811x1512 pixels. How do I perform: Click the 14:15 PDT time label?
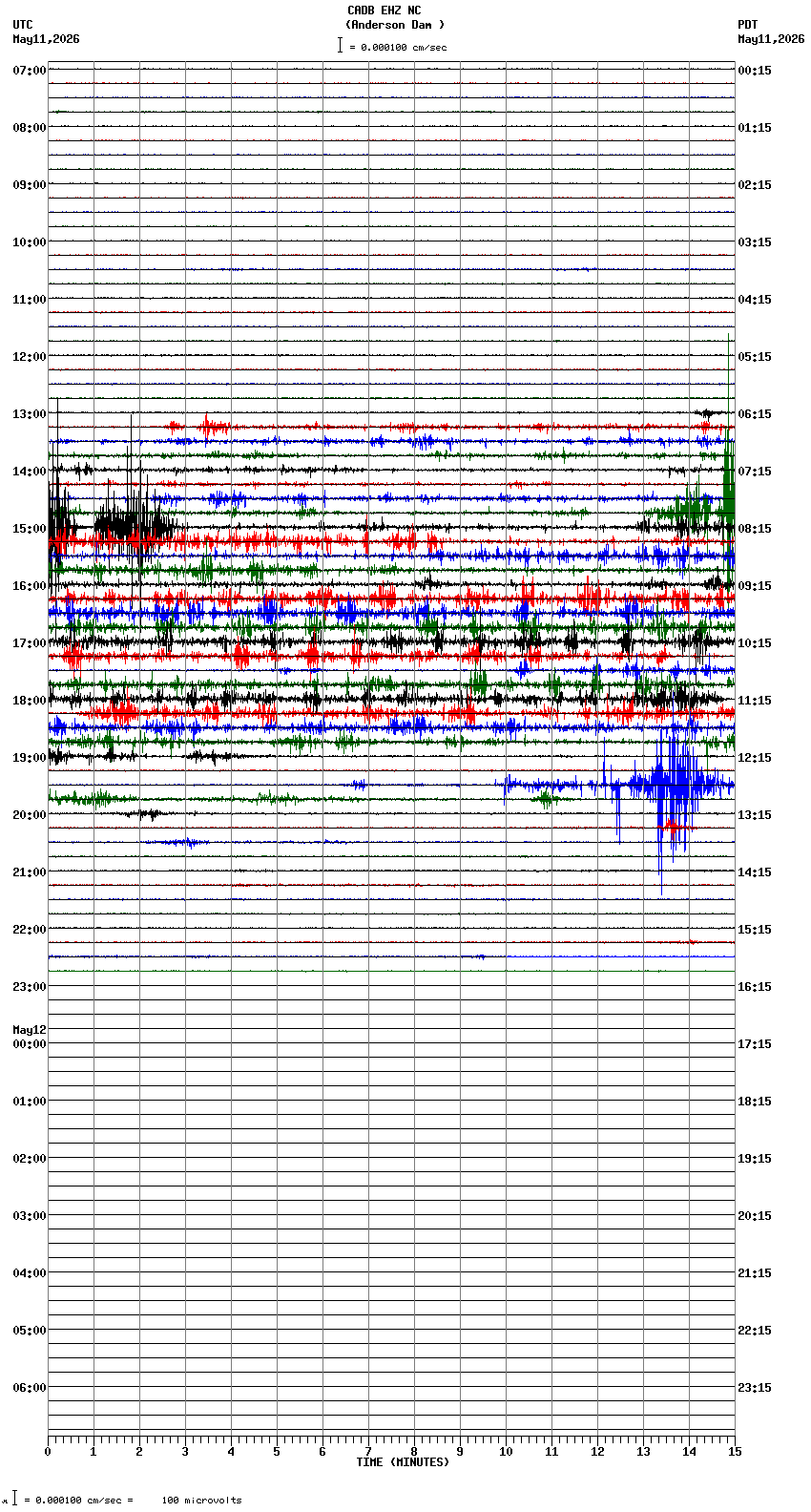755,872
